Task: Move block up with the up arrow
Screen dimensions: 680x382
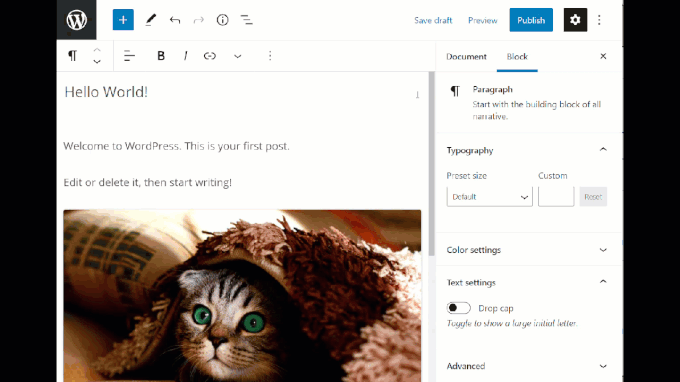Action: click(97, 50)
